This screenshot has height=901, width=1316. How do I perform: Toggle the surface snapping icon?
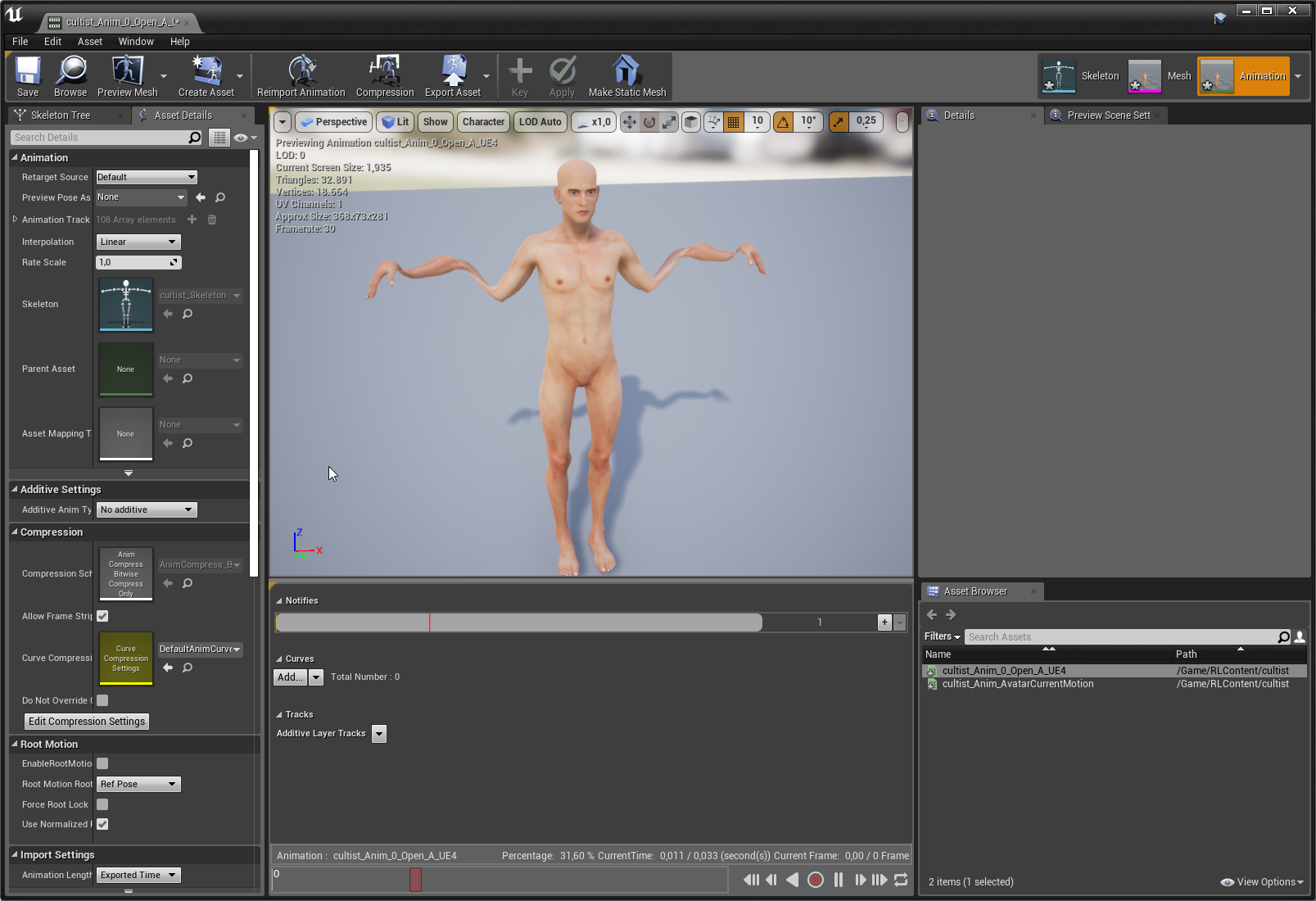714,122
